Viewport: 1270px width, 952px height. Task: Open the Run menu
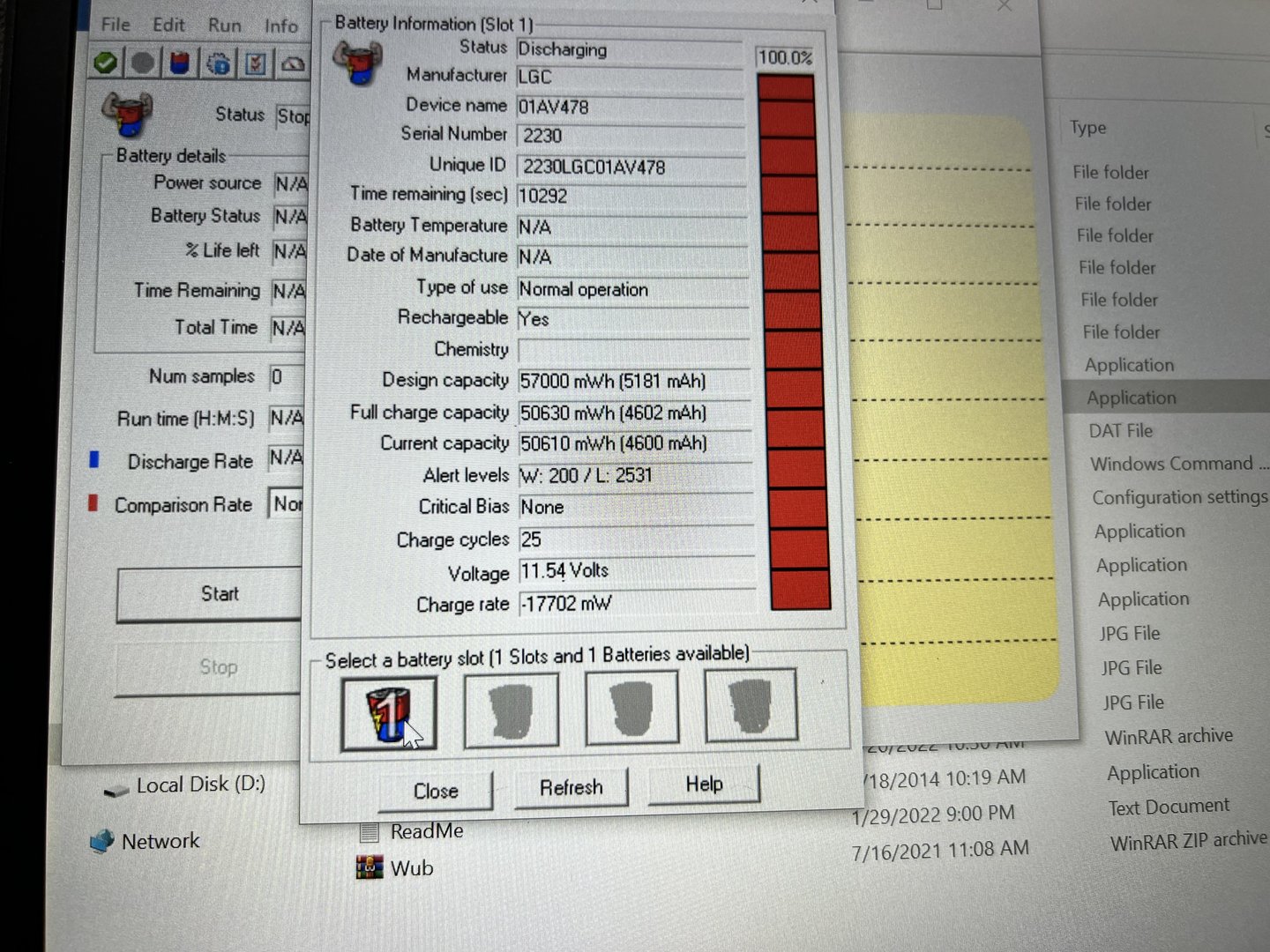[x=224, y=26]
